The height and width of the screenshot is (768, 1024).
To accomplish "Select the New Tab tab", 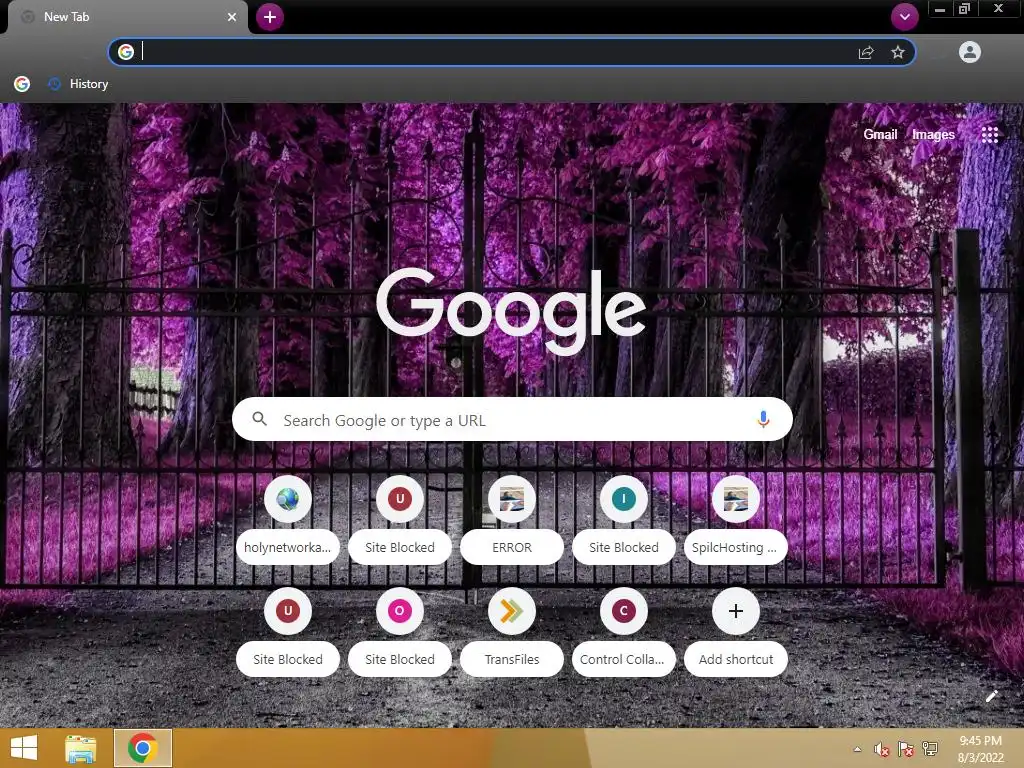I will pyautogui.click(x=127, y=17).
